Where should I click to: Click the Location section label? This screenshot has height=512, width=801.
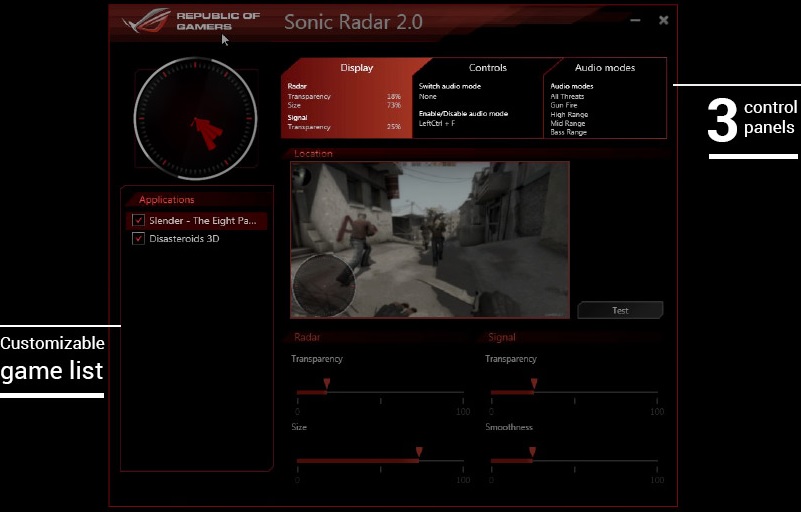[x=313, y=153]
